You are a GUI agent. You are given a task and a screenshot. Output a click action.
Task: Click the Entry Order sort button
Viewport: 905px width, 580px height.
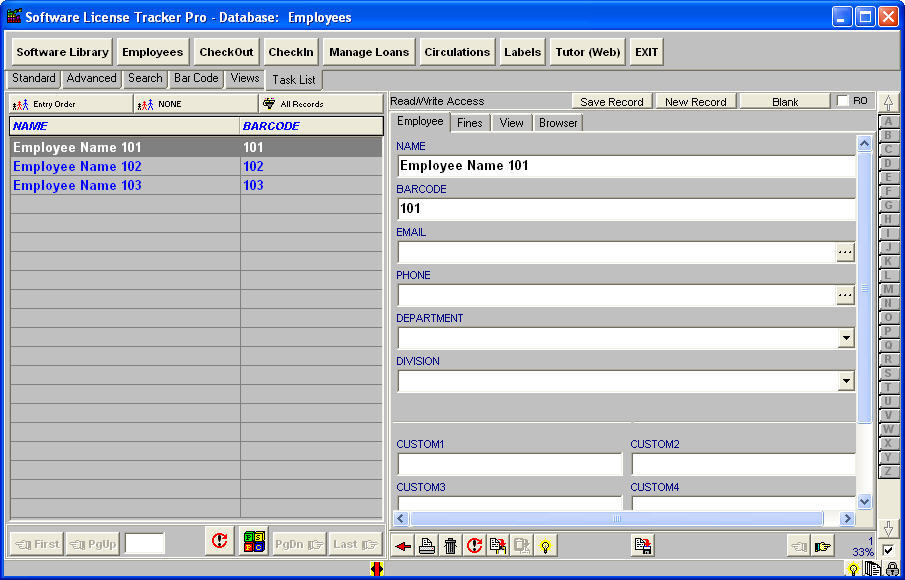(71, 104)
